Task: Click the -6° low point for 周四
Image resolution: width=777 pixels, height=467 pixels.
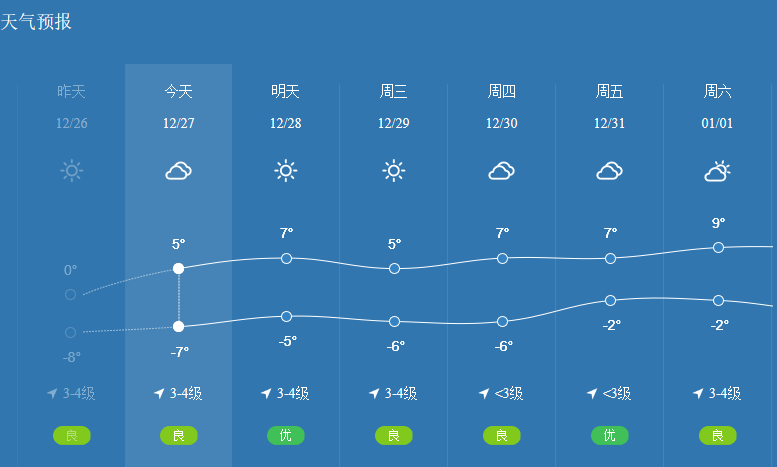Action: (502, 321)
